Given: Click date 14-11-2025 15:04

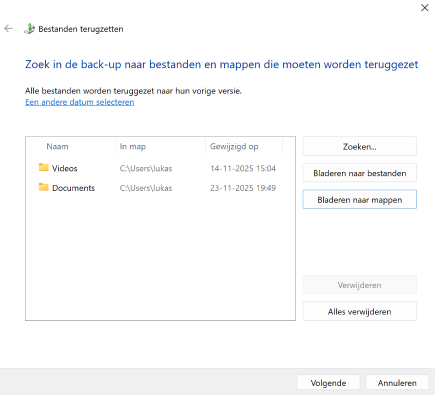Looking at the screenshot, I should [243, 168].
